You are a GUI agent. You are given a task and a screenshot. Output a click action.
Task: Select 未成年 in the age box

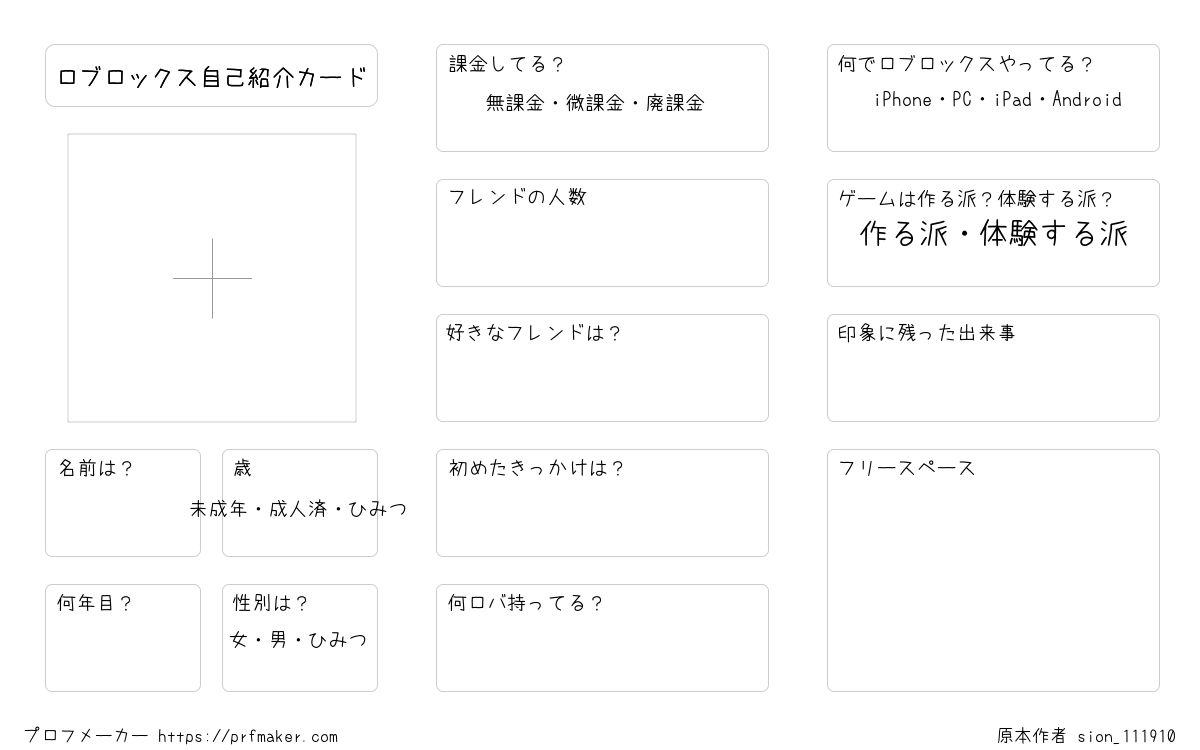(219, 509)
